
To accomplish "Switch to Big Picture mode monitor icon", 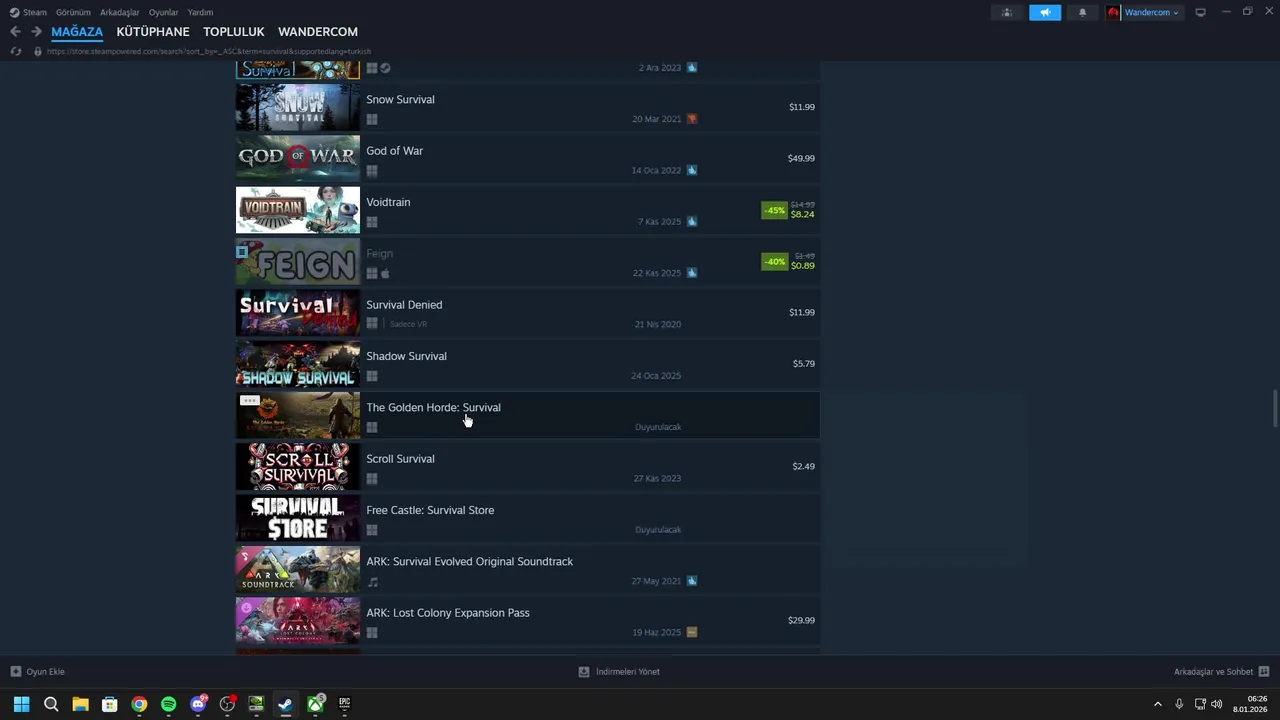I will point(1200,12).
